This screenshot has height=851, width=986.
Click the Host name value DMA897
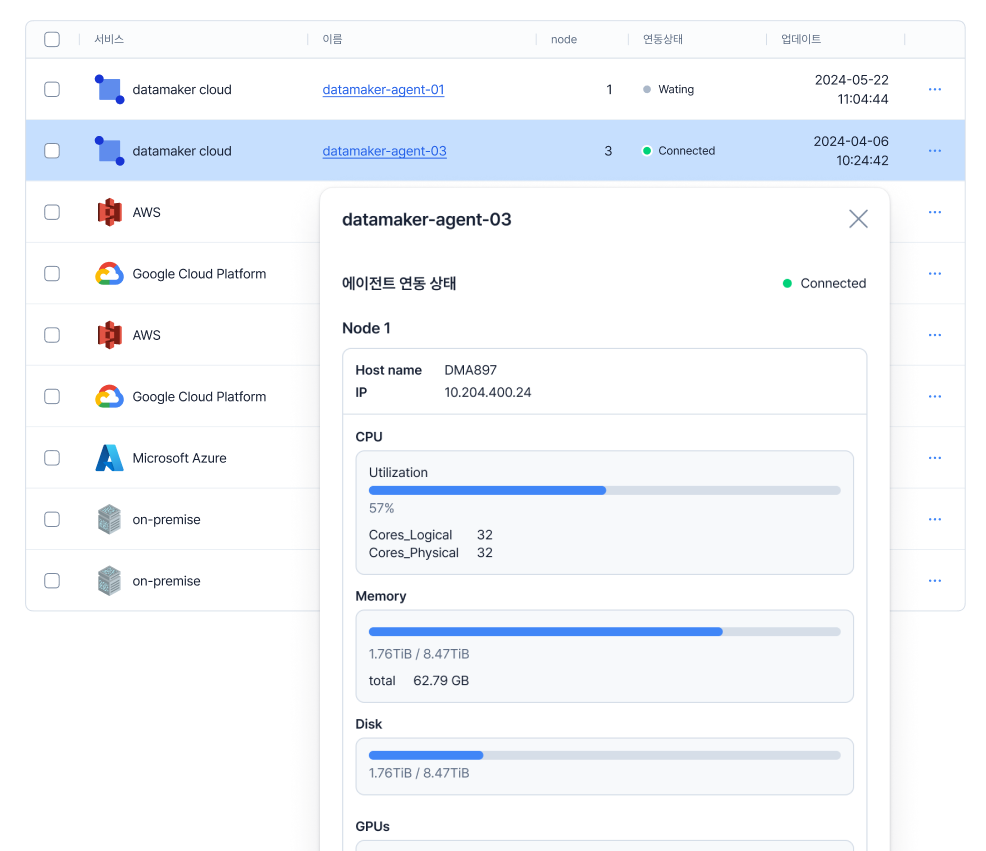(470, 370)
